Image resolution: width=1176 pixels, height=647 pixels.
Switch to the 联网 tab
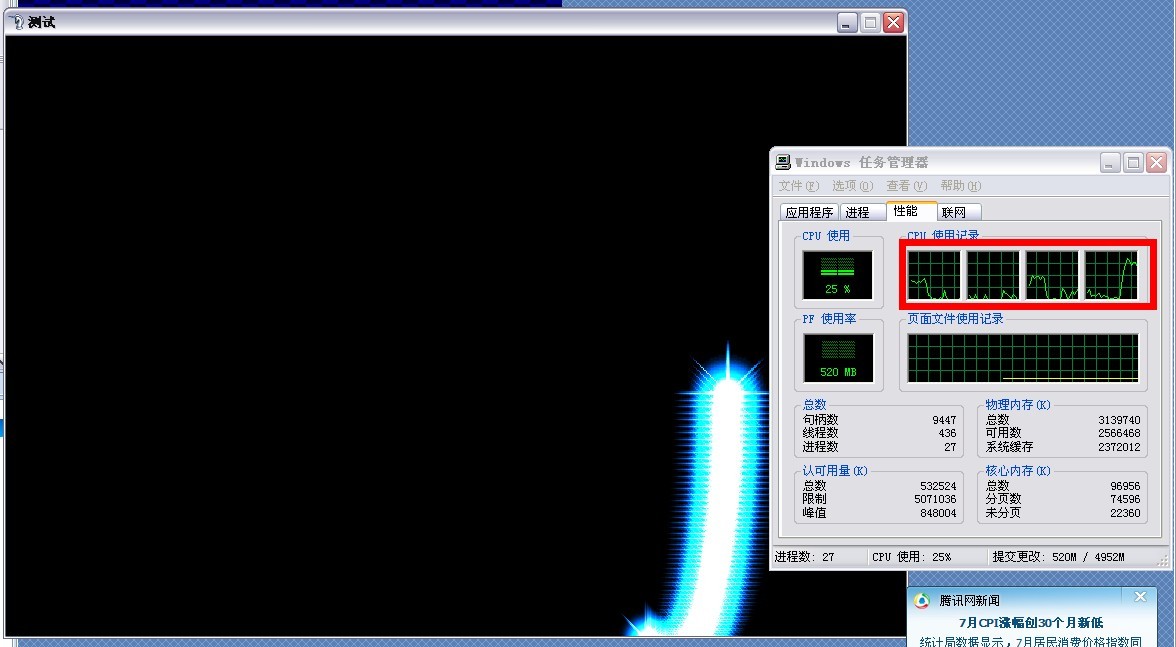click(959, 212)
